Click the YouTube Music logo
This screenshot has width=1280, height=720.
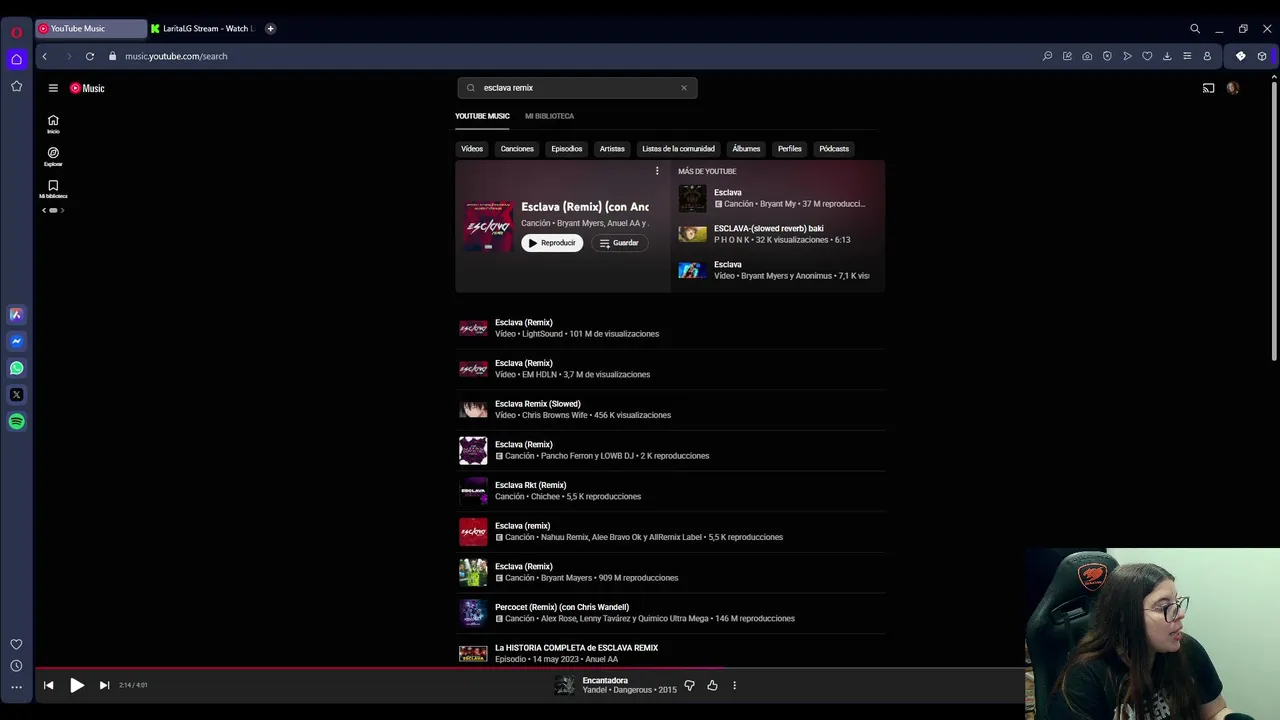(x=87, y=88)
